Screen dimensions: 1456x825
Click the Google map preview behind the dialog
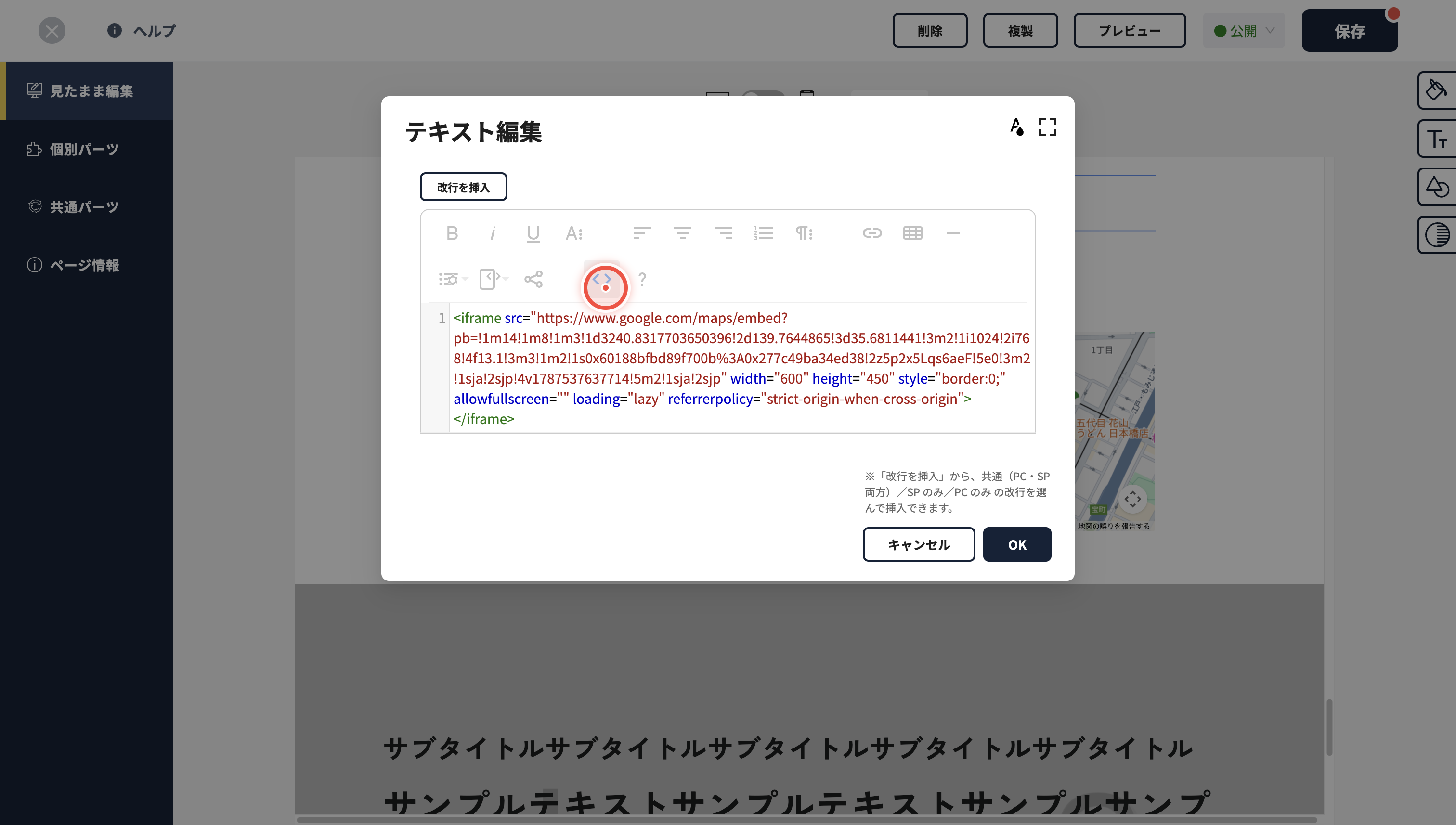[1114, 431]
